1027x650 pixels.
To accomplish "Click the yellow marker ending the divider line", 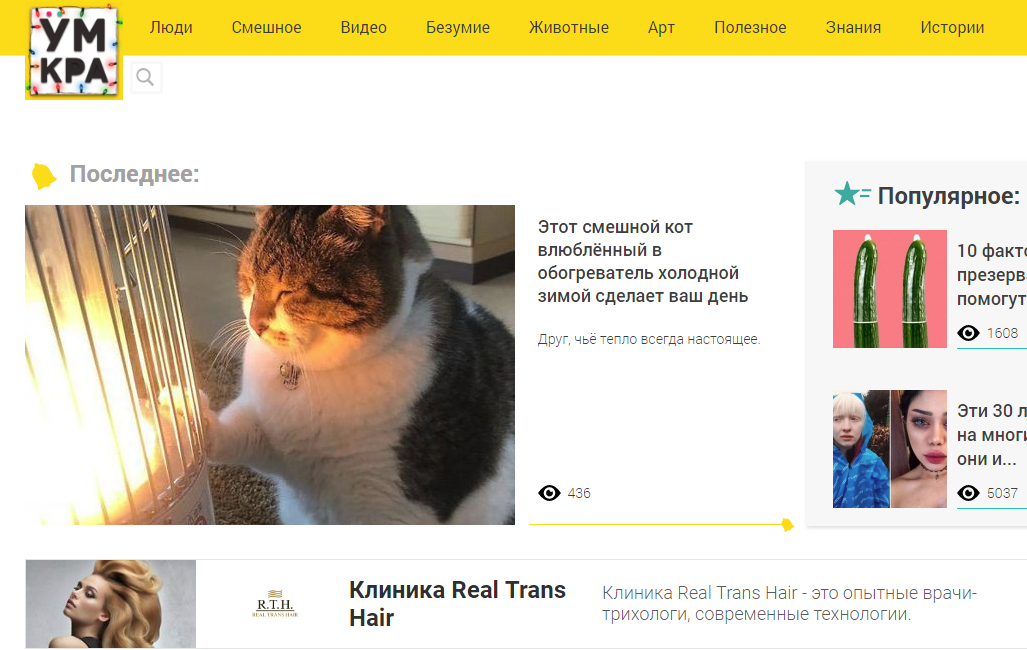I will pos(787,524).
